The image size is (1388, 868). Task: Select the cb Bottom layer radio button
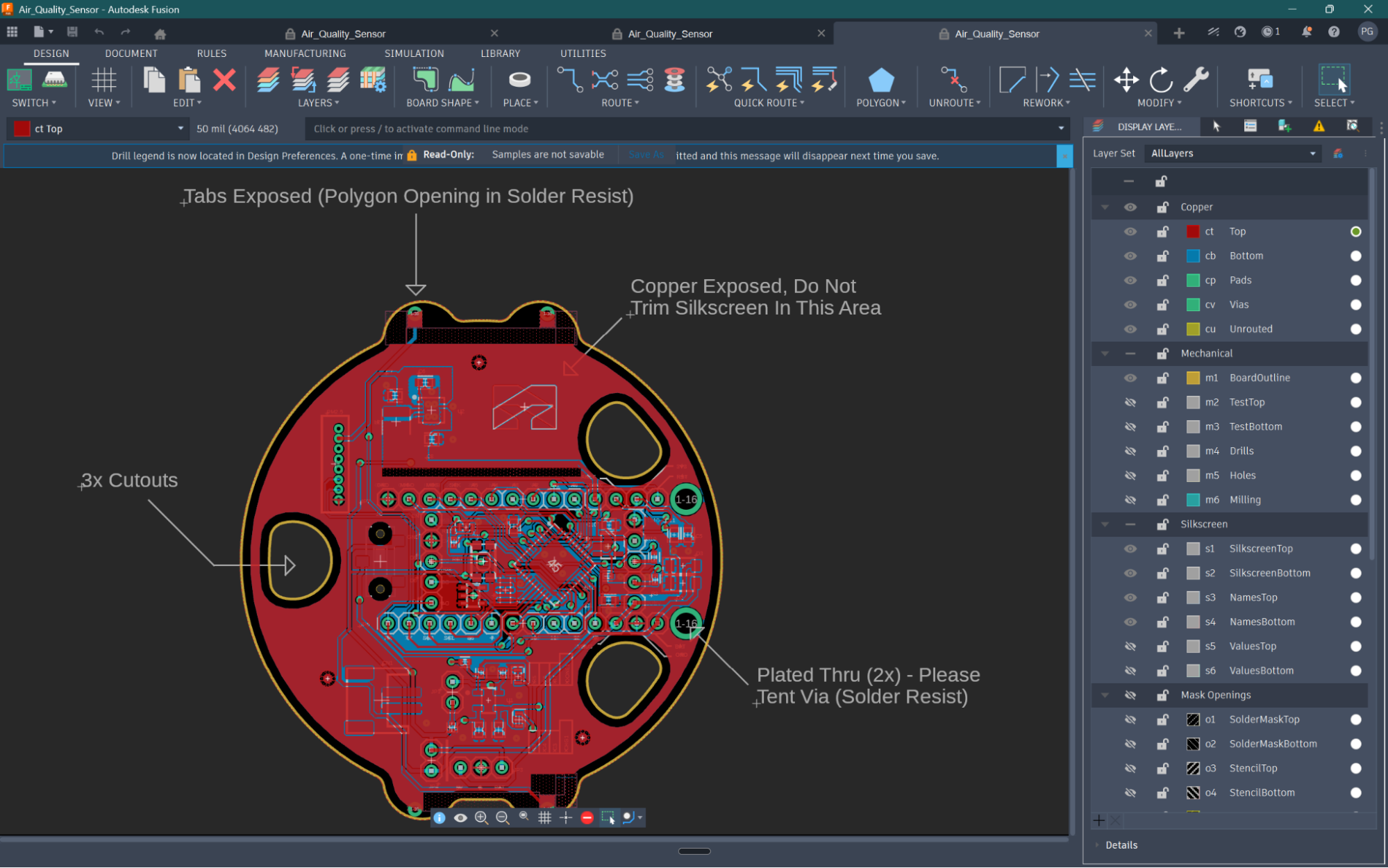(x=1355, y=256)
